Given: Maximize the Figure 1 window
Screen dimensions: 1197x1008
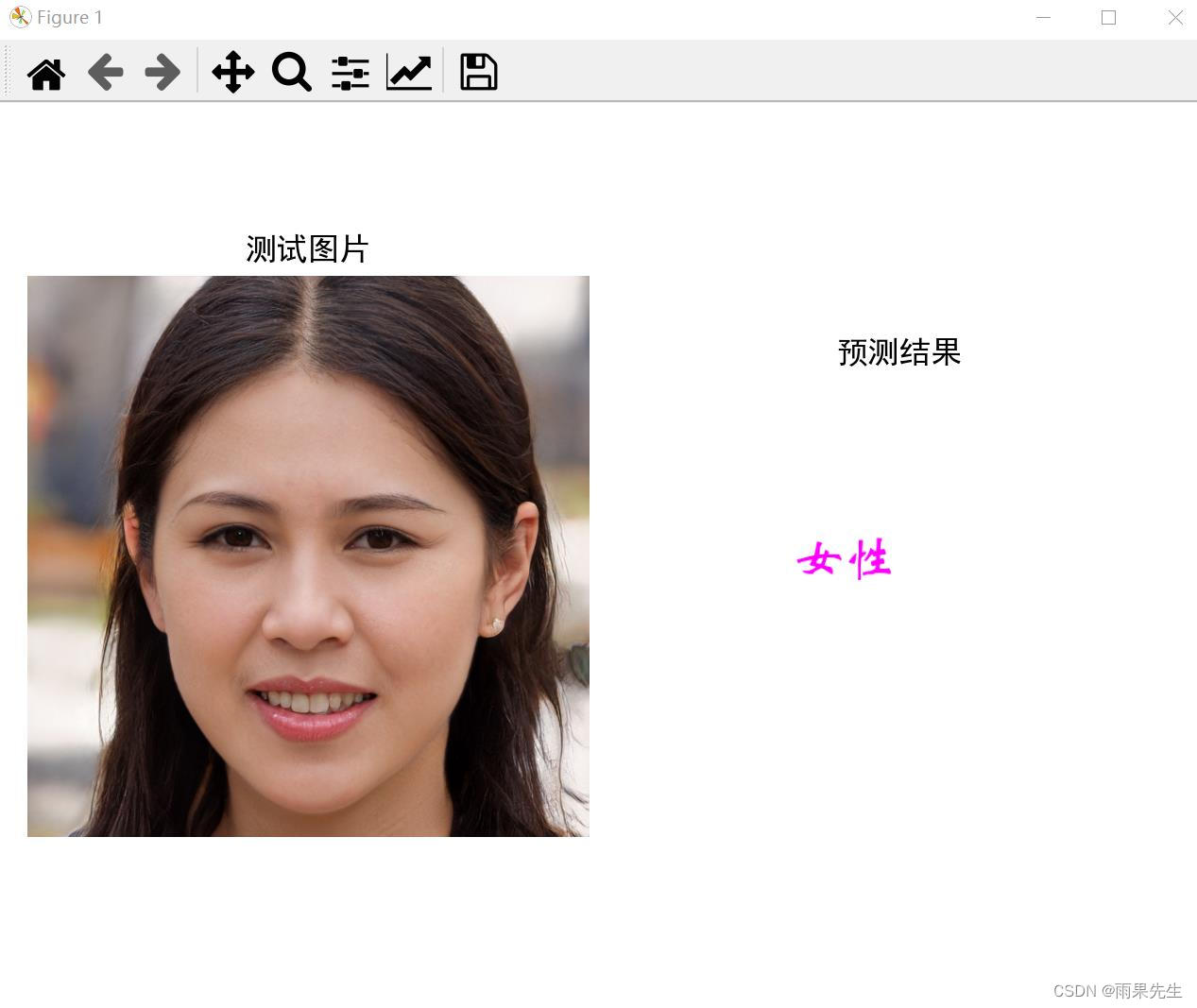Looking at the screenshot, I should [x=1109, y=18].
